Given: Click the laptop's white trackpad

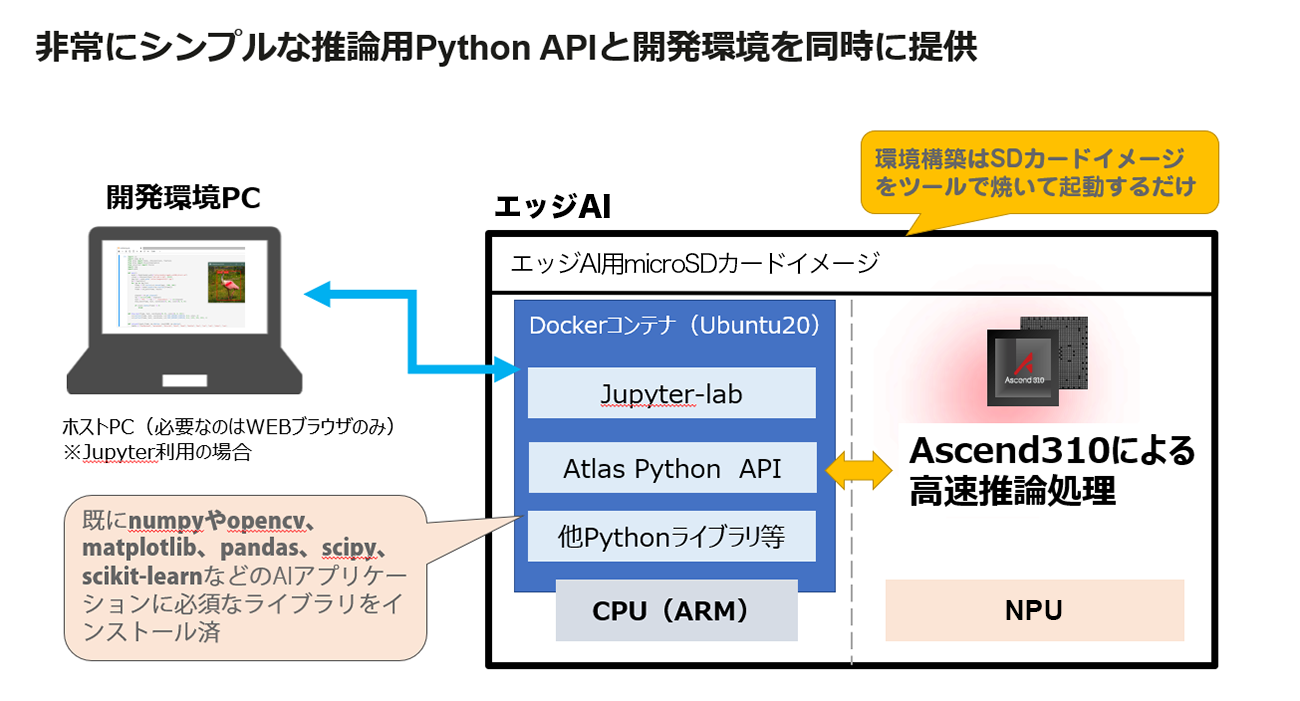Looking at the screenshot, I should tap(183, 382).
